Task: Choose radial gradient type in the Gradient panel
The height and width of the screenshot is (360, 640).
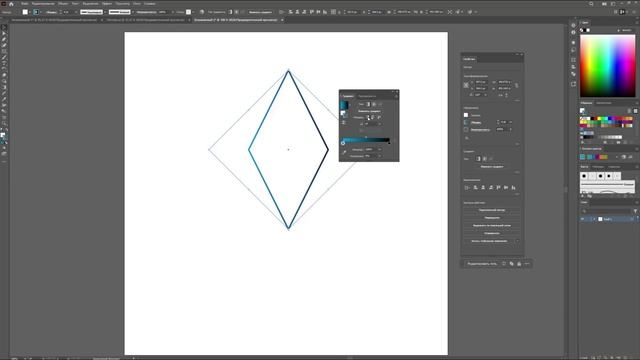Action: pos(374,104)
